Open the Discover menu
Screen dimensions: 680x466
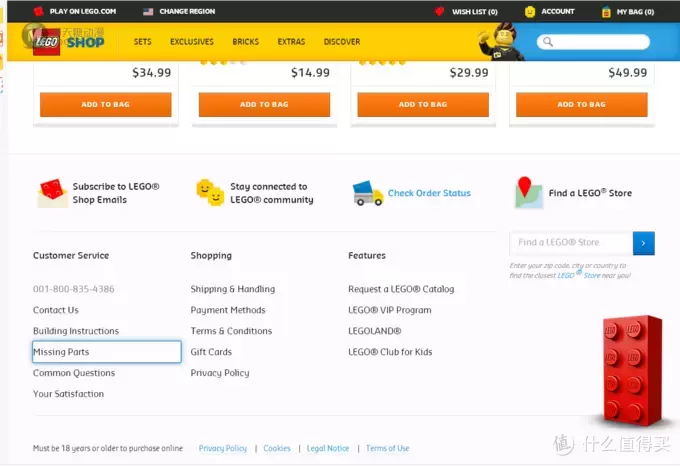click(x=342, y=42)
